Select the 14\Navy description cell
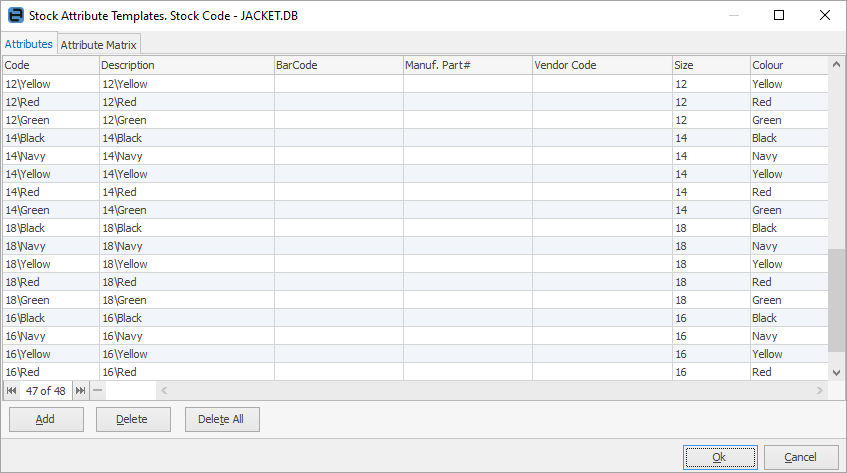 coord(187,156)
